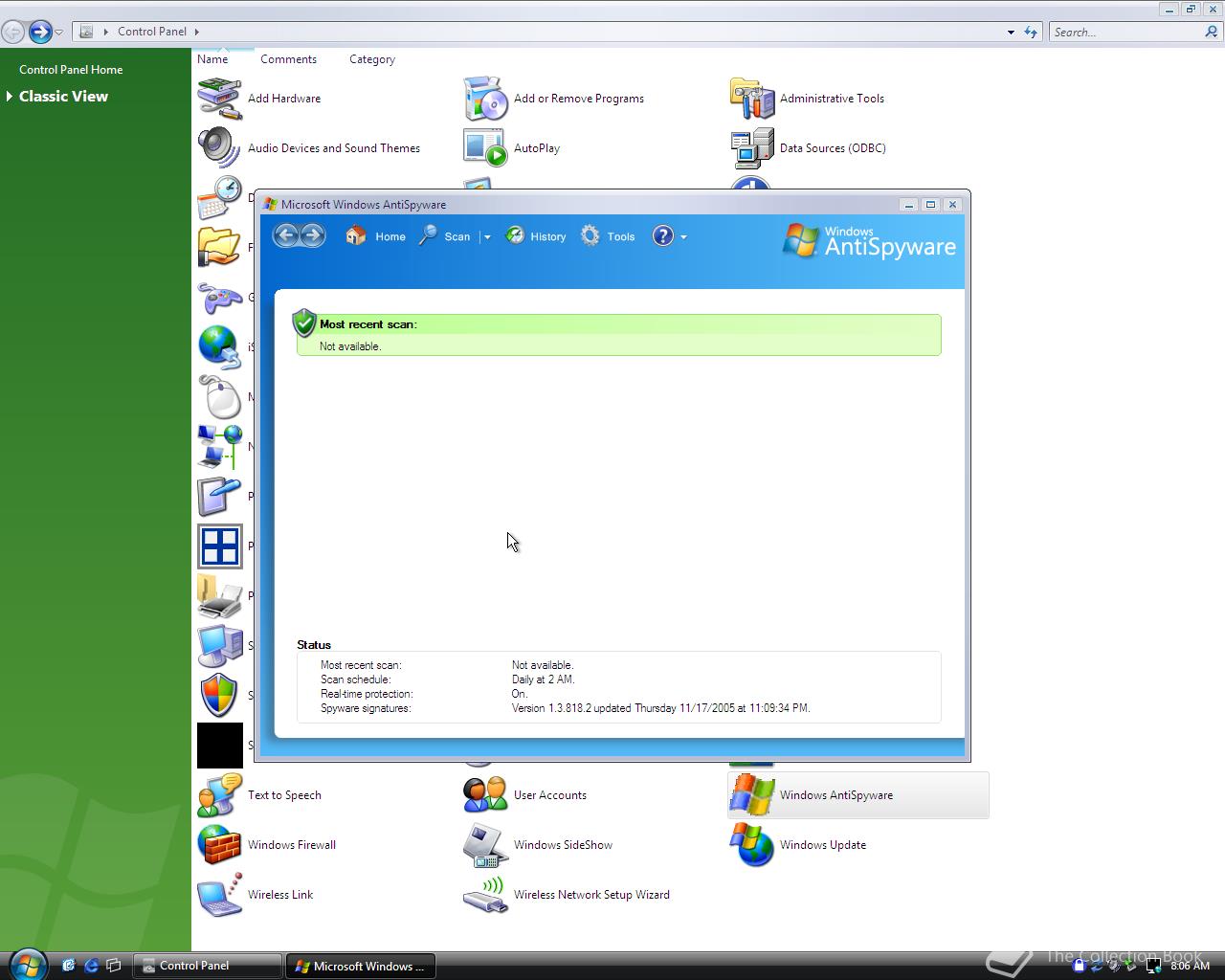Sort by the Name column header
Viewport: 1225px width, 980px height.
[x=212, y=58]
